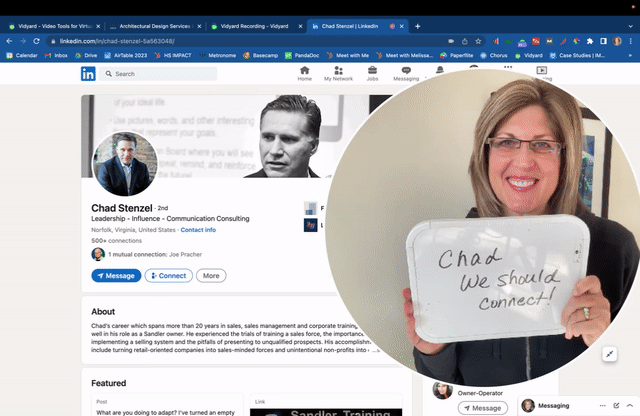The image size is (640, 416).
Task: Close the Vidyard Recording tab
Action: (300, 26)
